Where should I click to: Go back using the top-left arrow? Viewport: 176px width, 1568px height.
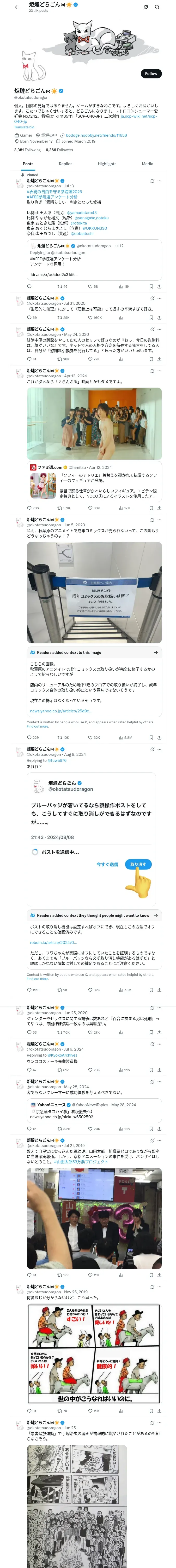(x=17, y=7)
